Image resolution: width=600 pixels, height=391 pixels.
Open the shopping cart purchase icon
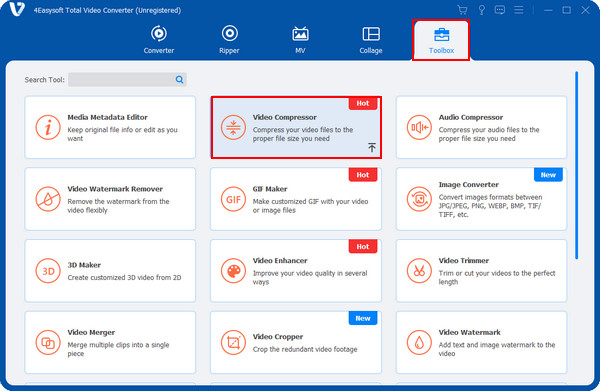462,10
